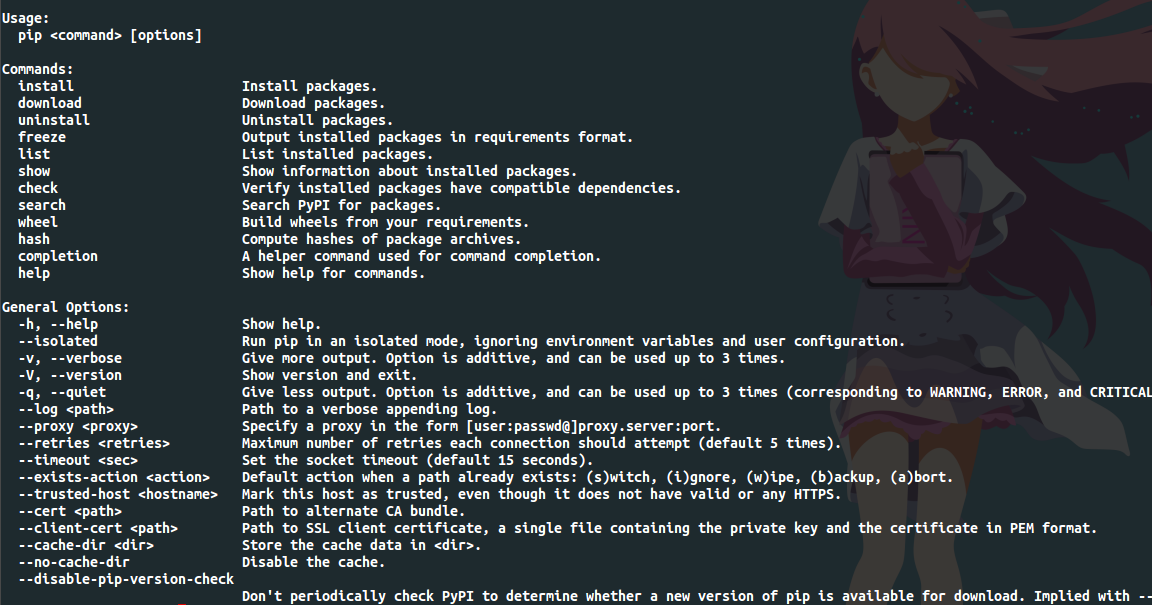Click the 'completion' command text
Image resolution: width=1152 pixels, height=605 pixels.
click(58, 256)
